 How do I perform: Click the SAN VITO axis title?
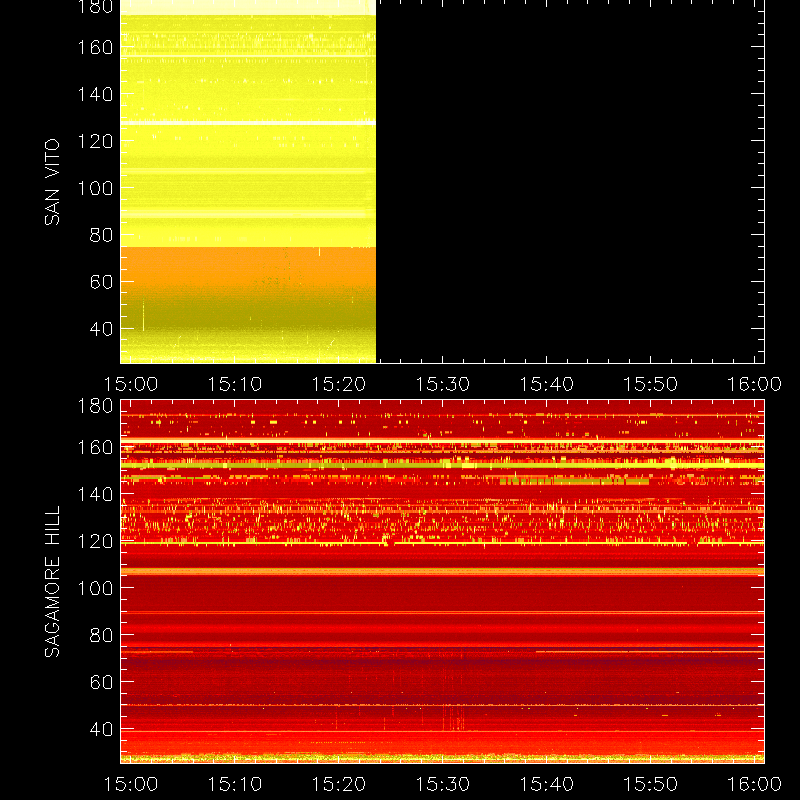52,182
